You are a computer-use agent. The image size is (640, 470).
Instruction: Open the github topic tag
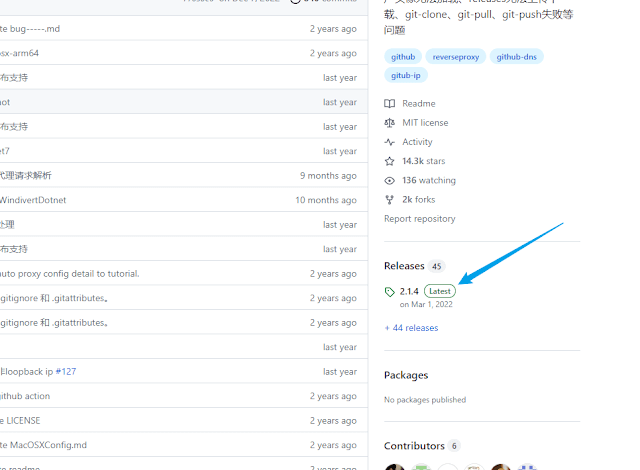(x=403, y=57)
